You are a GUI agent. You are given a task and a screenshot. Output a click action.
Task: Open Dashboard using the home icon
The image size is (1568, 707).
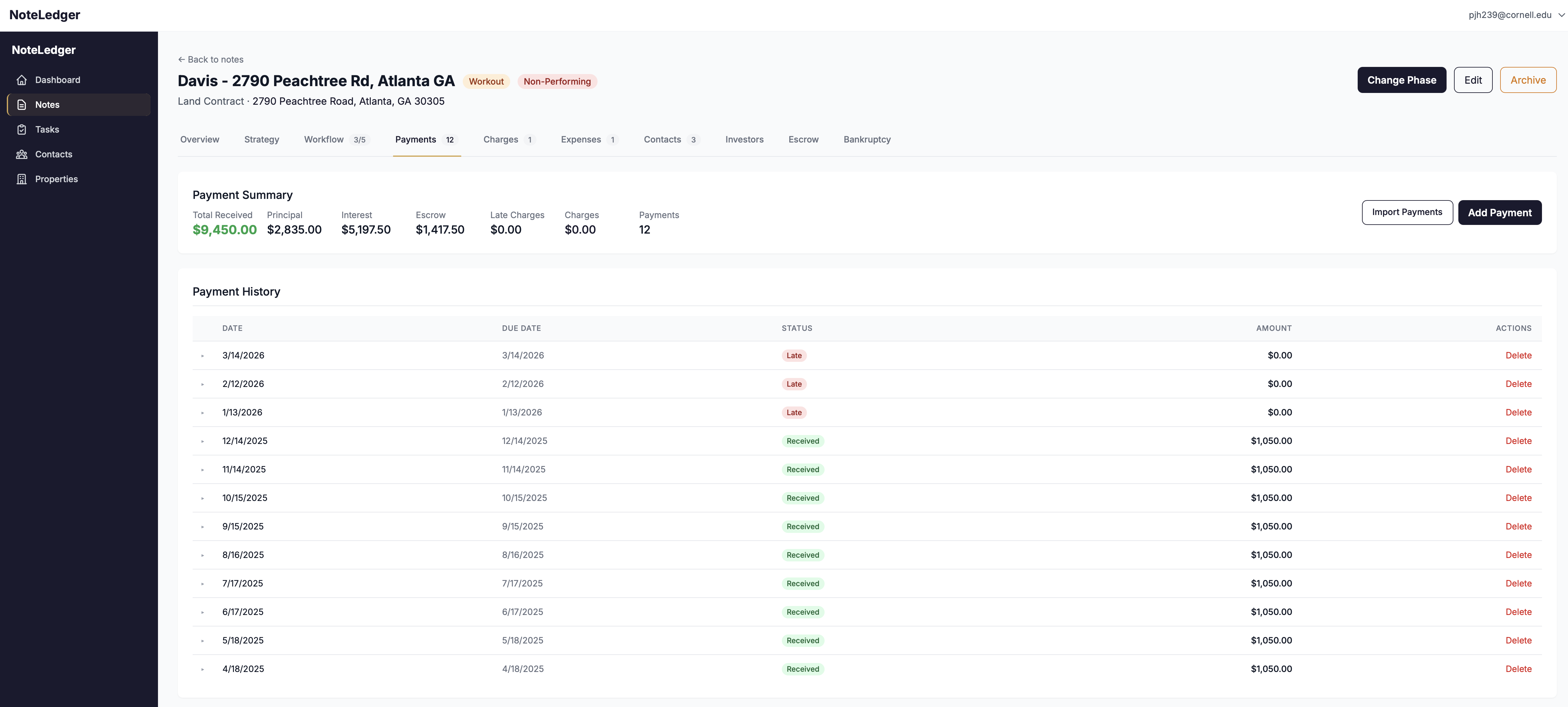[22, 80]
